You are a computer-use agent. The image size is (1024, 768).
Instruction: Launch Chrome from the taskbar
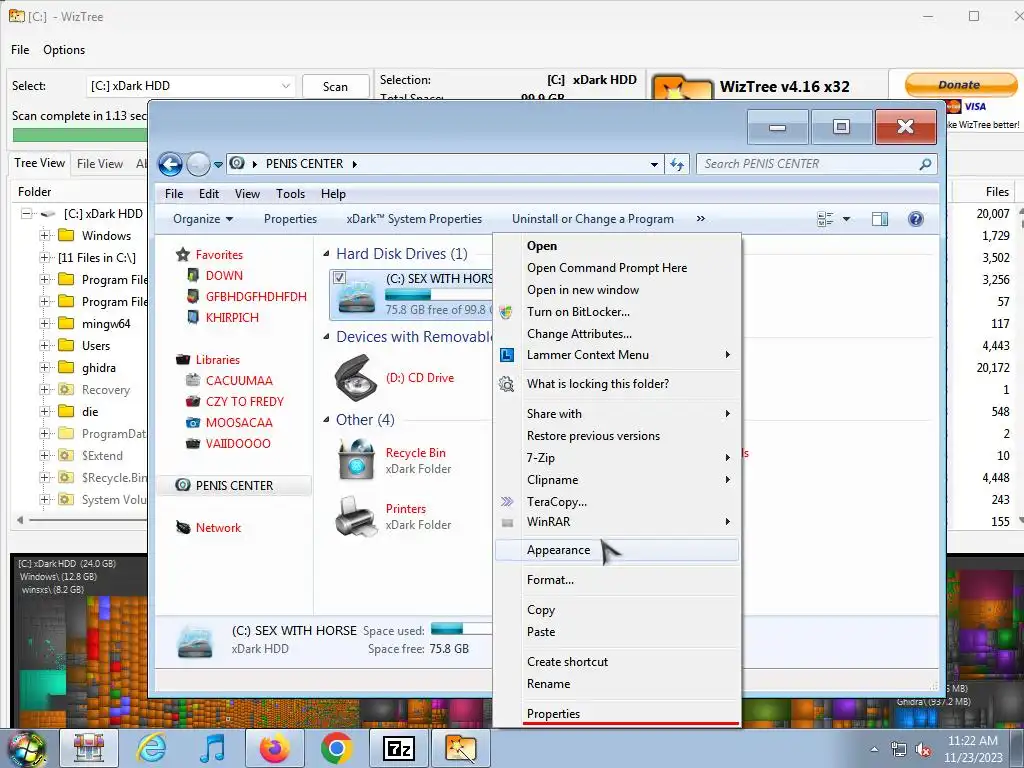(336, 748)
